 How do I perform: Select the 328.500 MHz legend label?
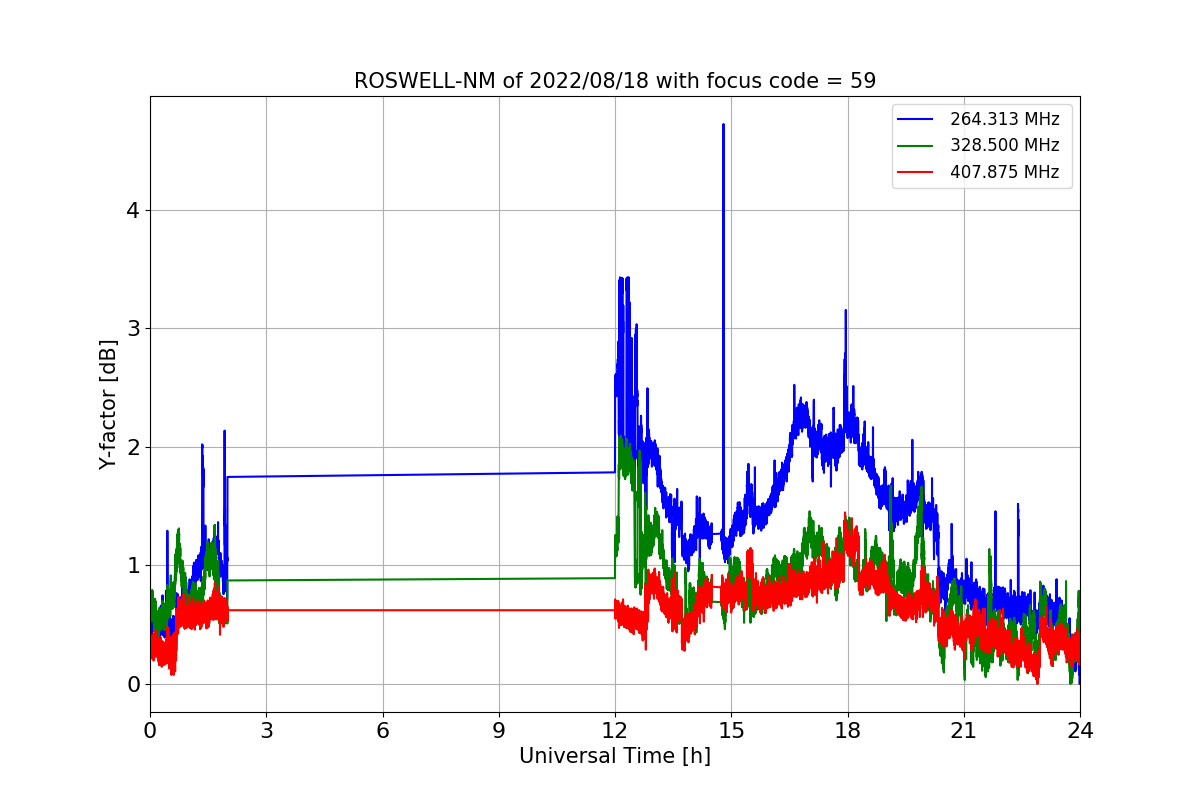(1004, 145)
